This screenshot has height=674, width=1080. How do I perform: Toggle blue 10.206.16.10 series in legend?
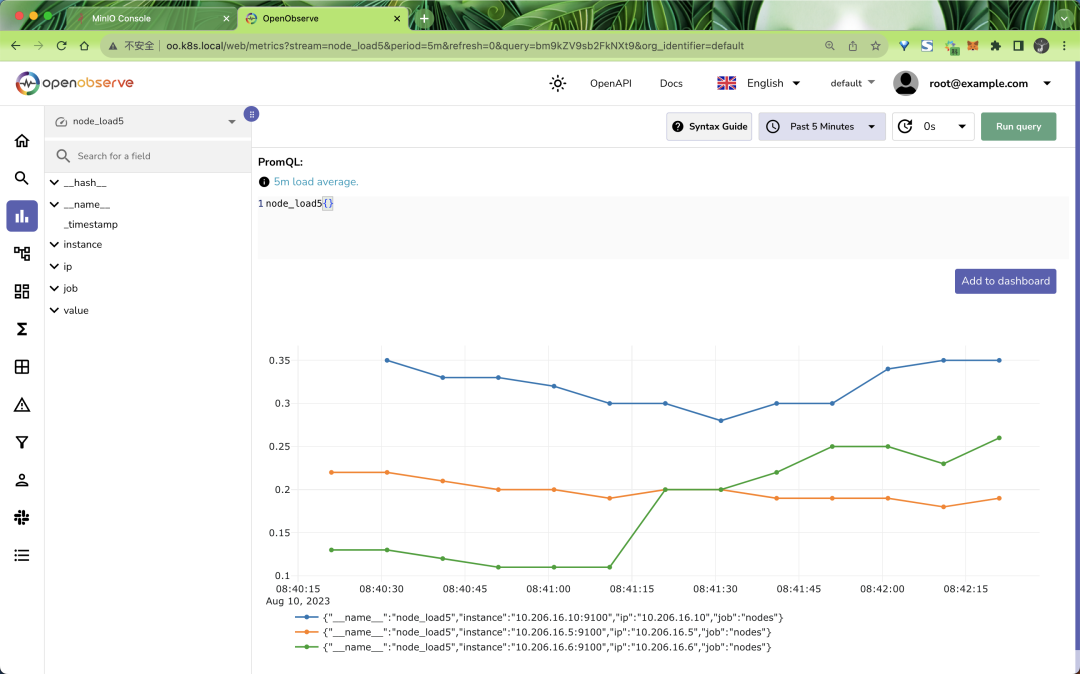point(553,617)
